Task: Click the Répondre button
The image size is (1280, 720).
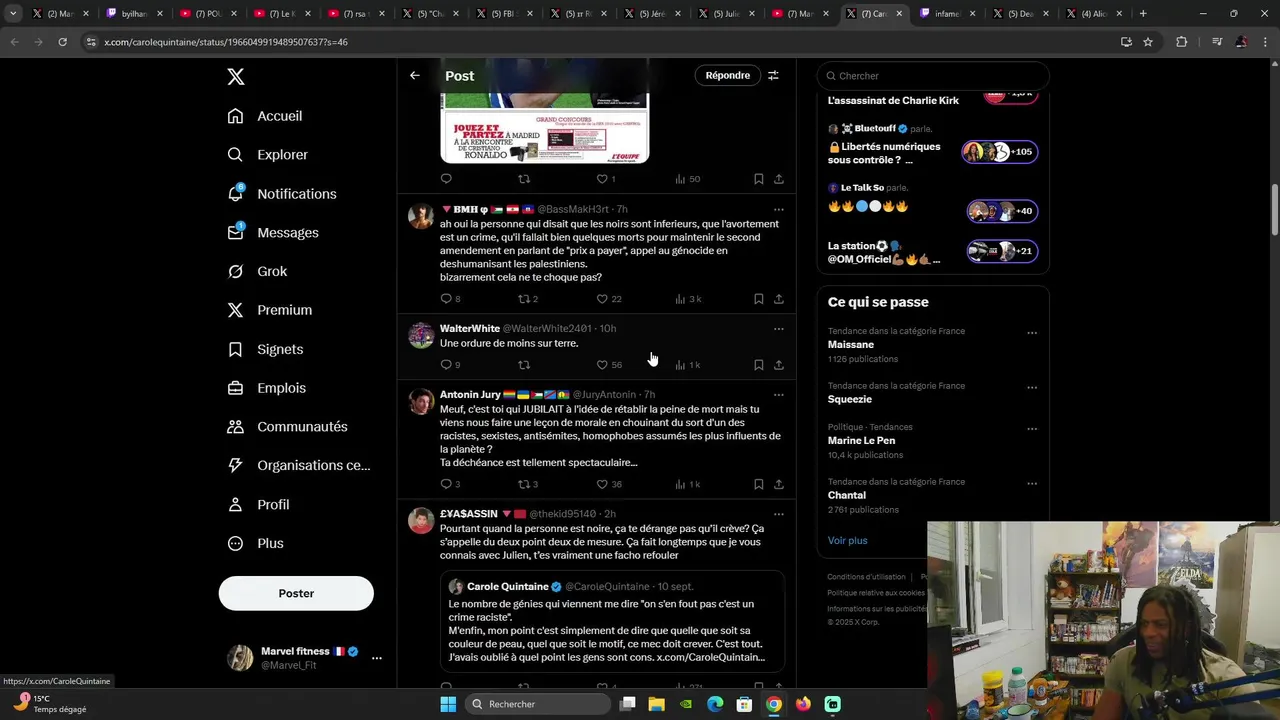Action: [727, 76]
